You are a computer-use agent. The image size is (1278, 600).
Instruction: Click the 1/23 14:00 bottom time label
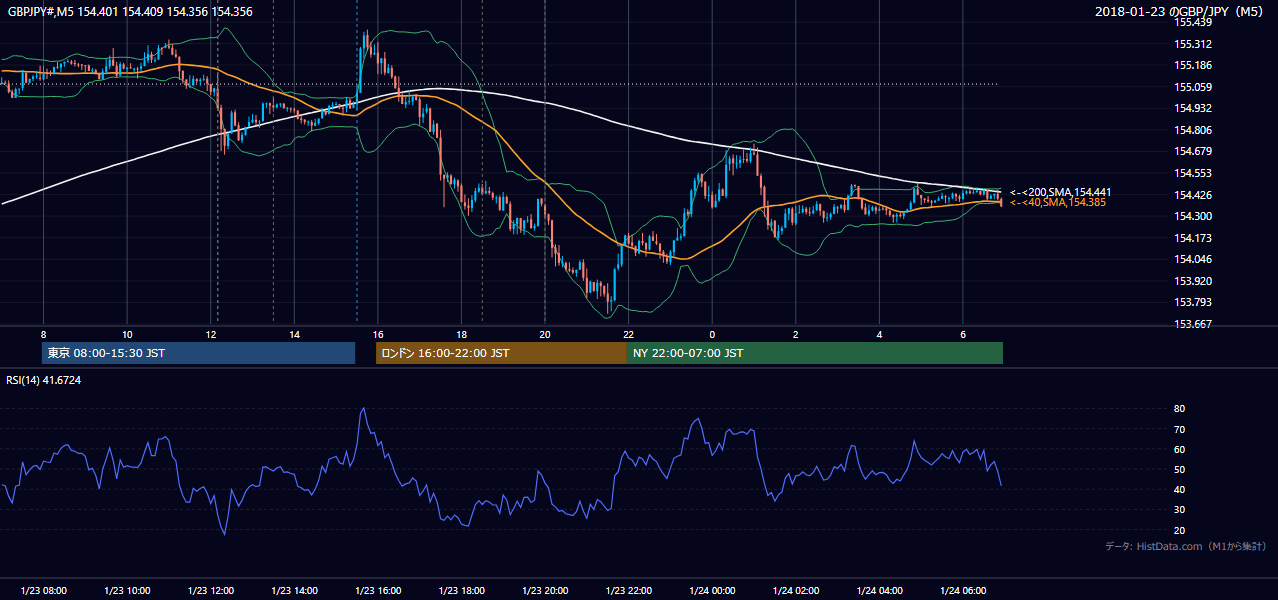click(x=294, y=591)
